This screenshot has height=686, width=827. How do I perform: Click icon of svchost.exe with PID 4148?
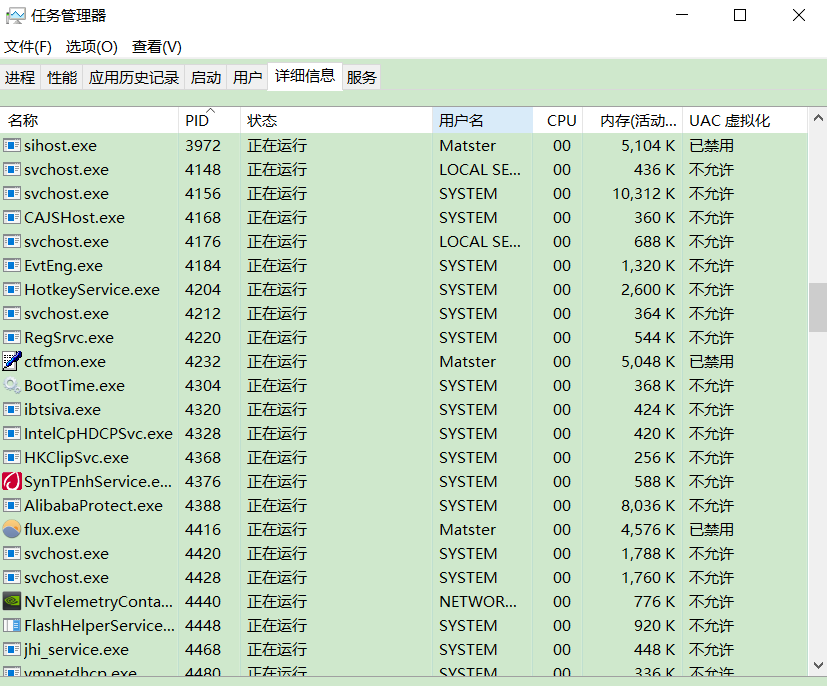[12, 169]
